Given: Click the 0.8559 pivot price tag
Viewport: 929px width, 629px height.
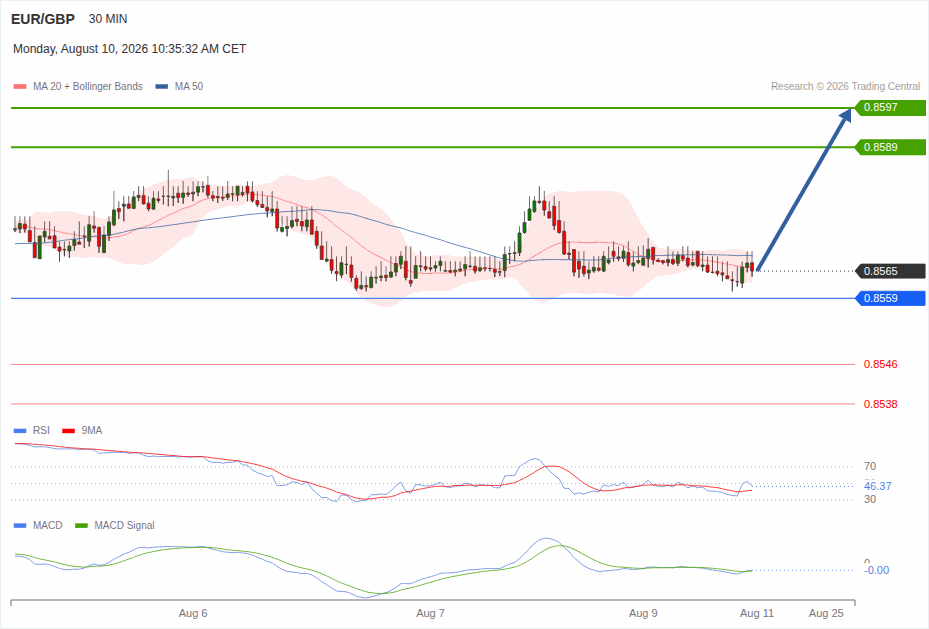Looking at the screenshot, I should (x=890, y=298).
